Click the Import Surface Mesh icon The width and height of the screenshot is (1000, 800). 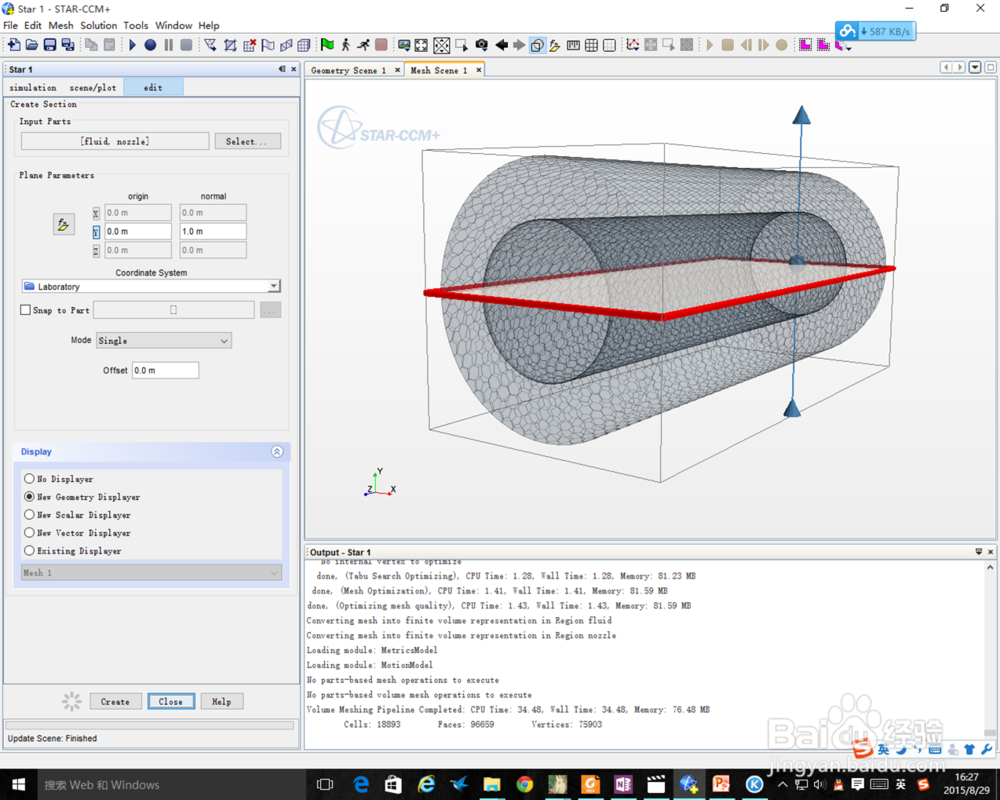(x=210, y=45)
